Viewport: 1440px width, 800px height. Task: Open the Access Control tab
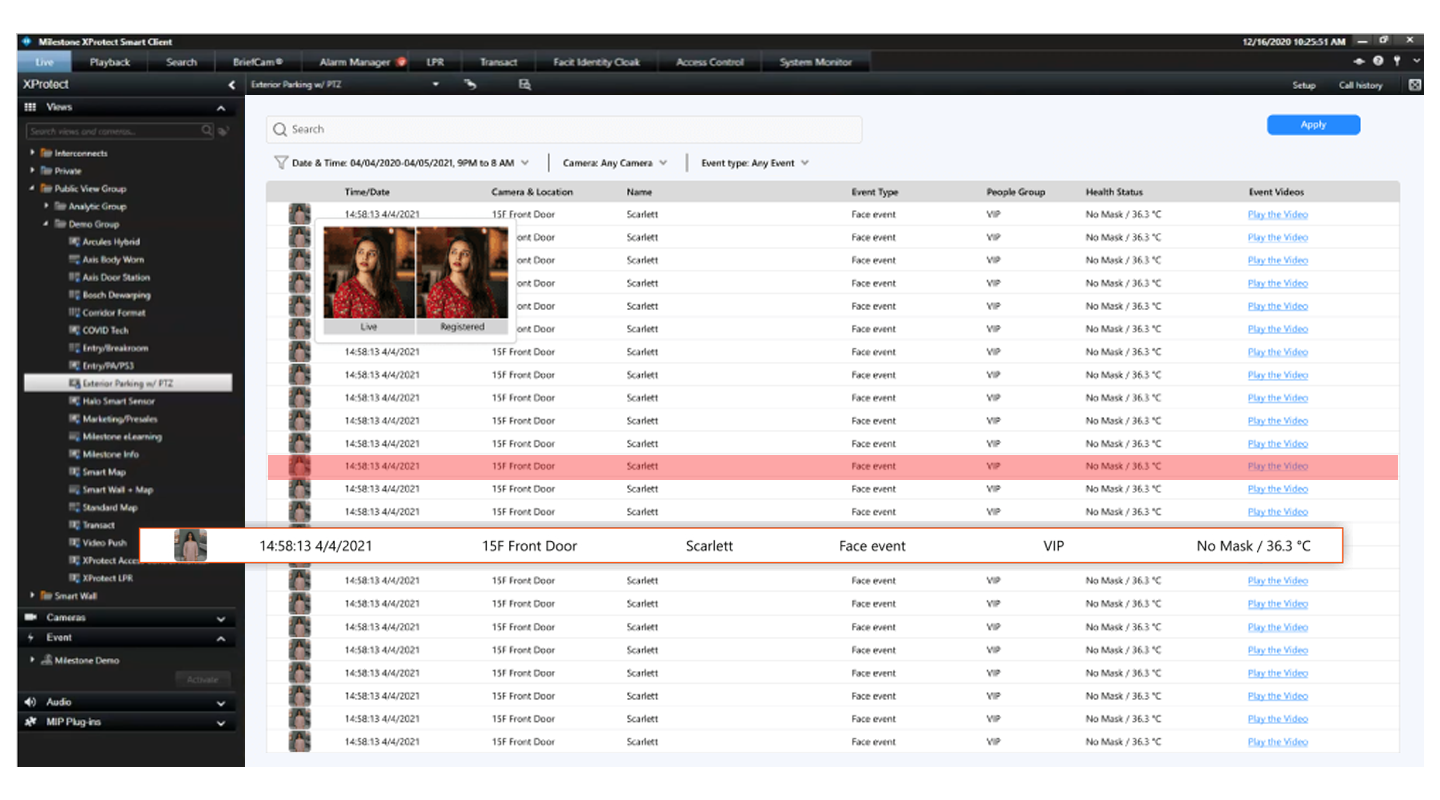(710, 62)
